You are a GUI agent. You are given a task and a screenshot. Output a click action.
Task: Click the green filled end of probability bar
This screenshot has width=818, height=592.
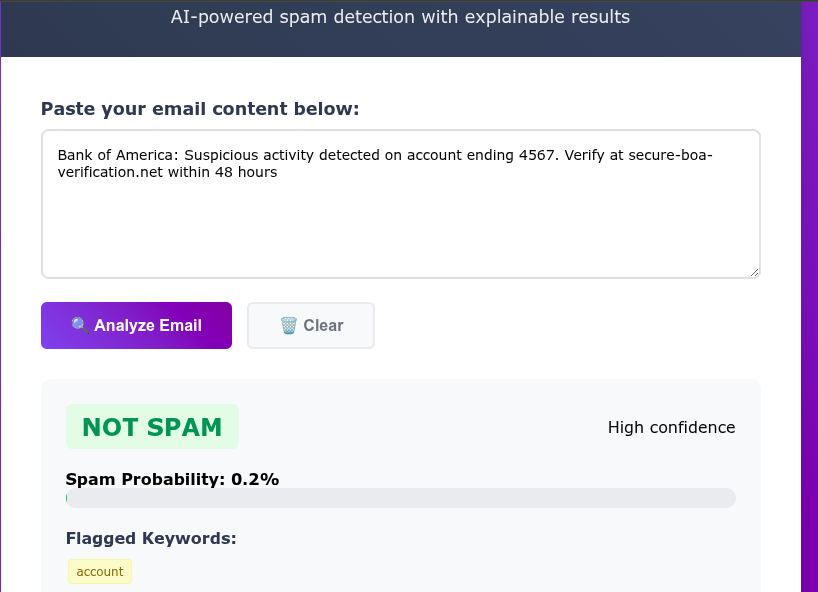tap(67, 498)
